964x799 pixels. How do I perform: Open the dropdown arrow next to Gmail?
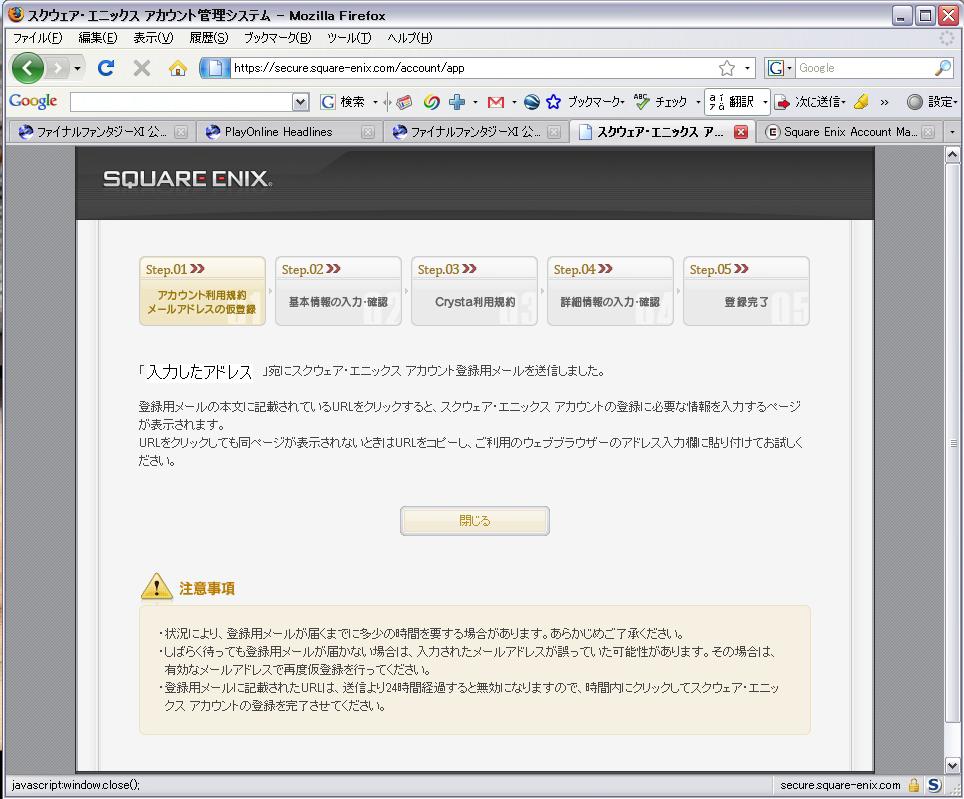click(514, 102)
